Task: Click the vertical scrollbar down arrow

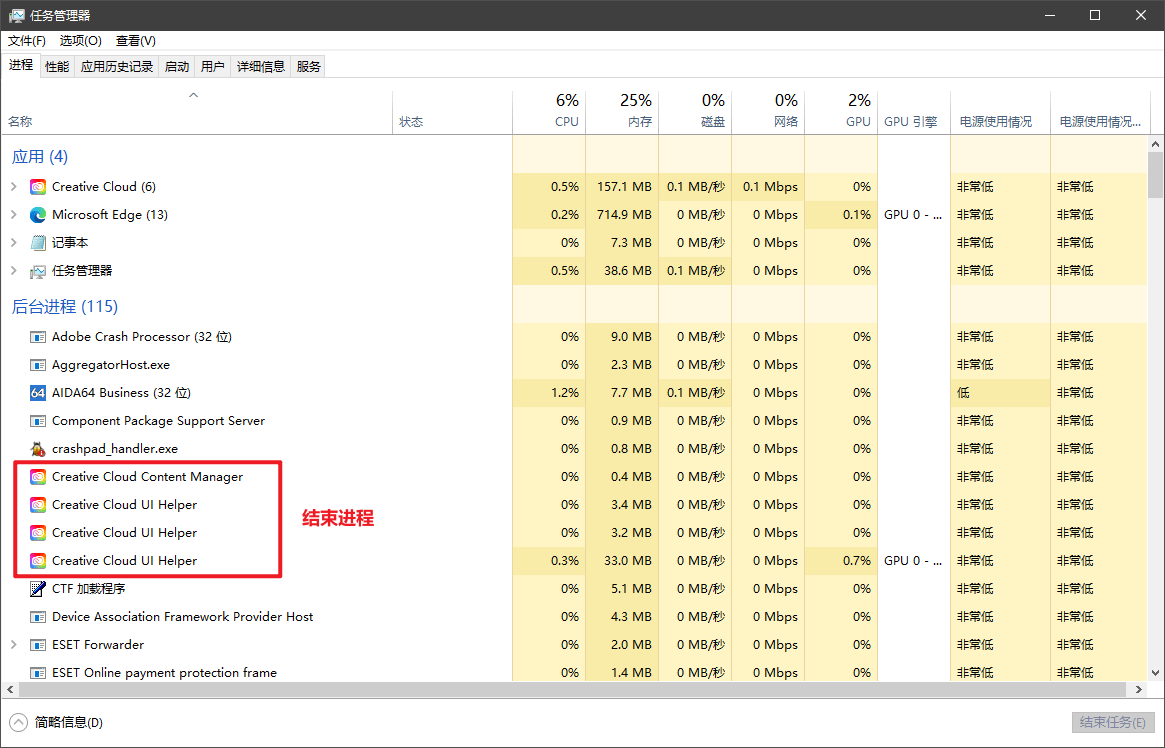Action: [x=1155, y=673]
